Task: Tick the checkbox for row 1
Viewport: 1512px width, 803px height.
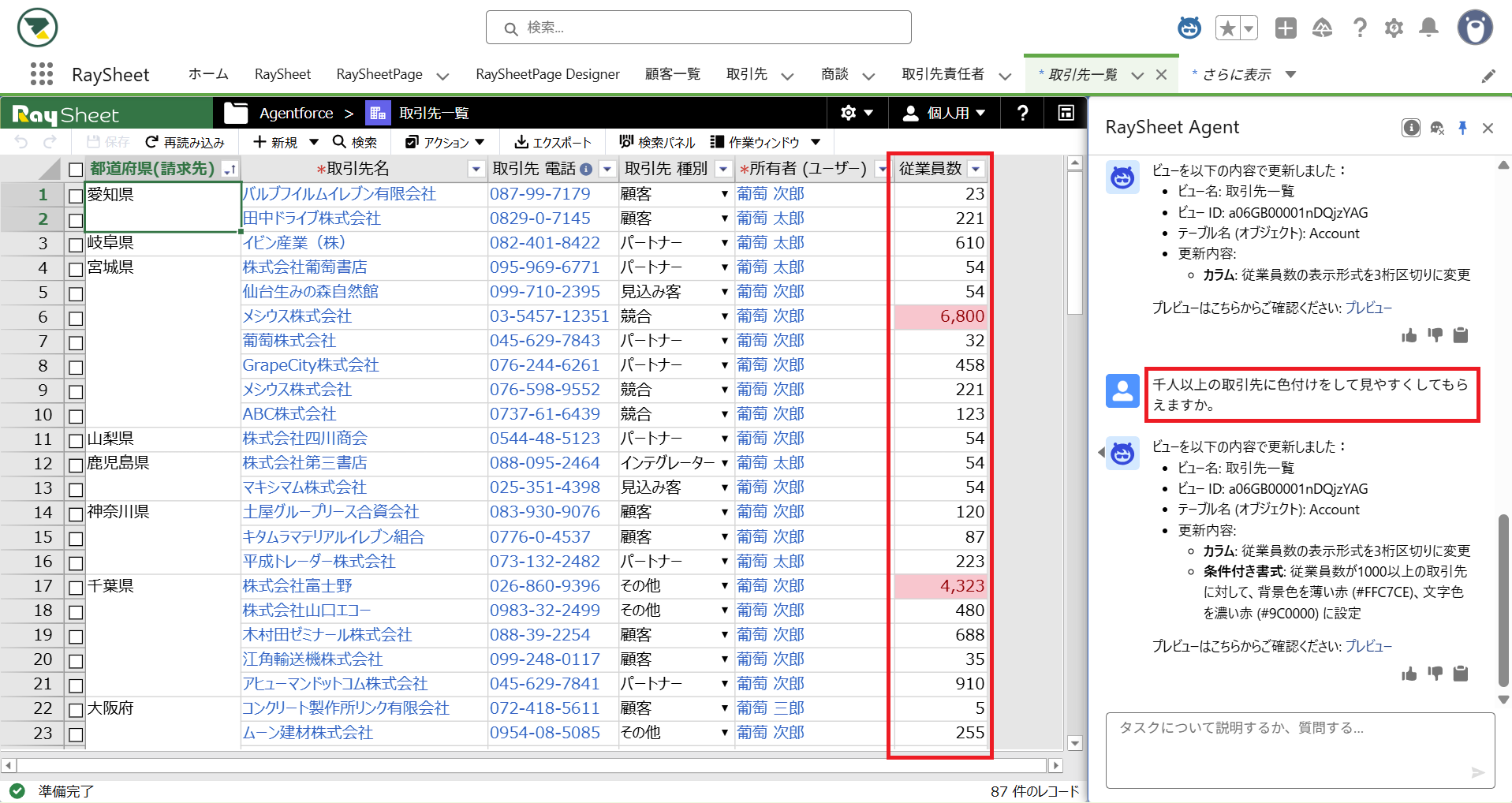Action: coord(76,196)
